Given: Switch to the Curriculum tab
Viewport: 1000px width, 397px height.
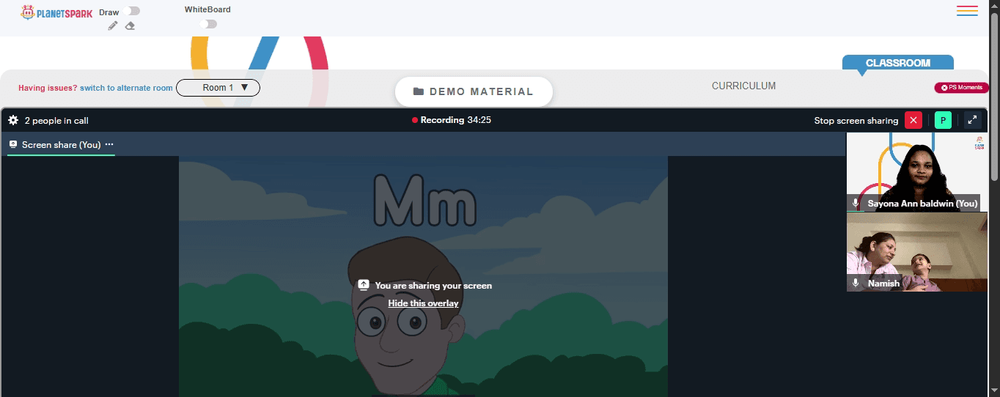Looking at the screenshot, I should tap(744, 86).
